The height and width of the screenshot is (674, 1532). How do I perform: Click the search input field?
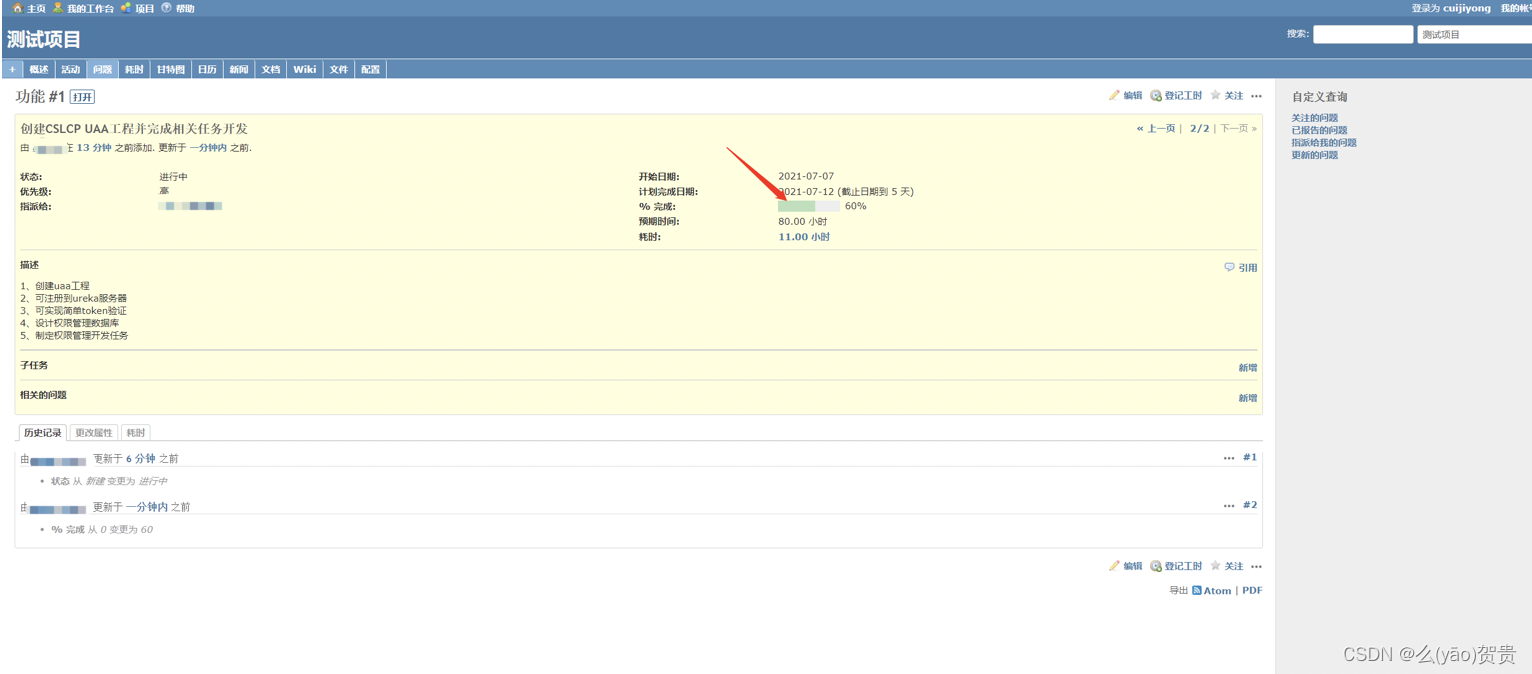click(1363, 34)
